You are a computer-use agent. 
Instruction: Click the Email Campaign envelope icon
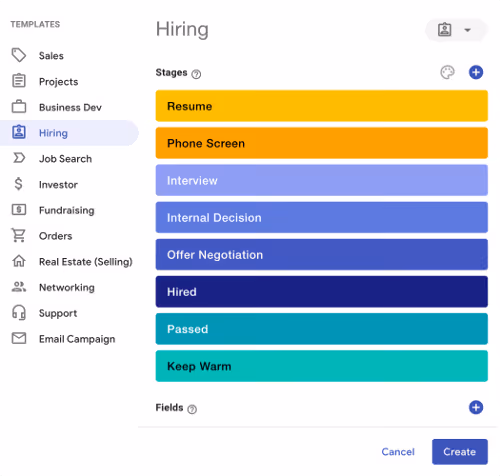click(x=19, y=338)
